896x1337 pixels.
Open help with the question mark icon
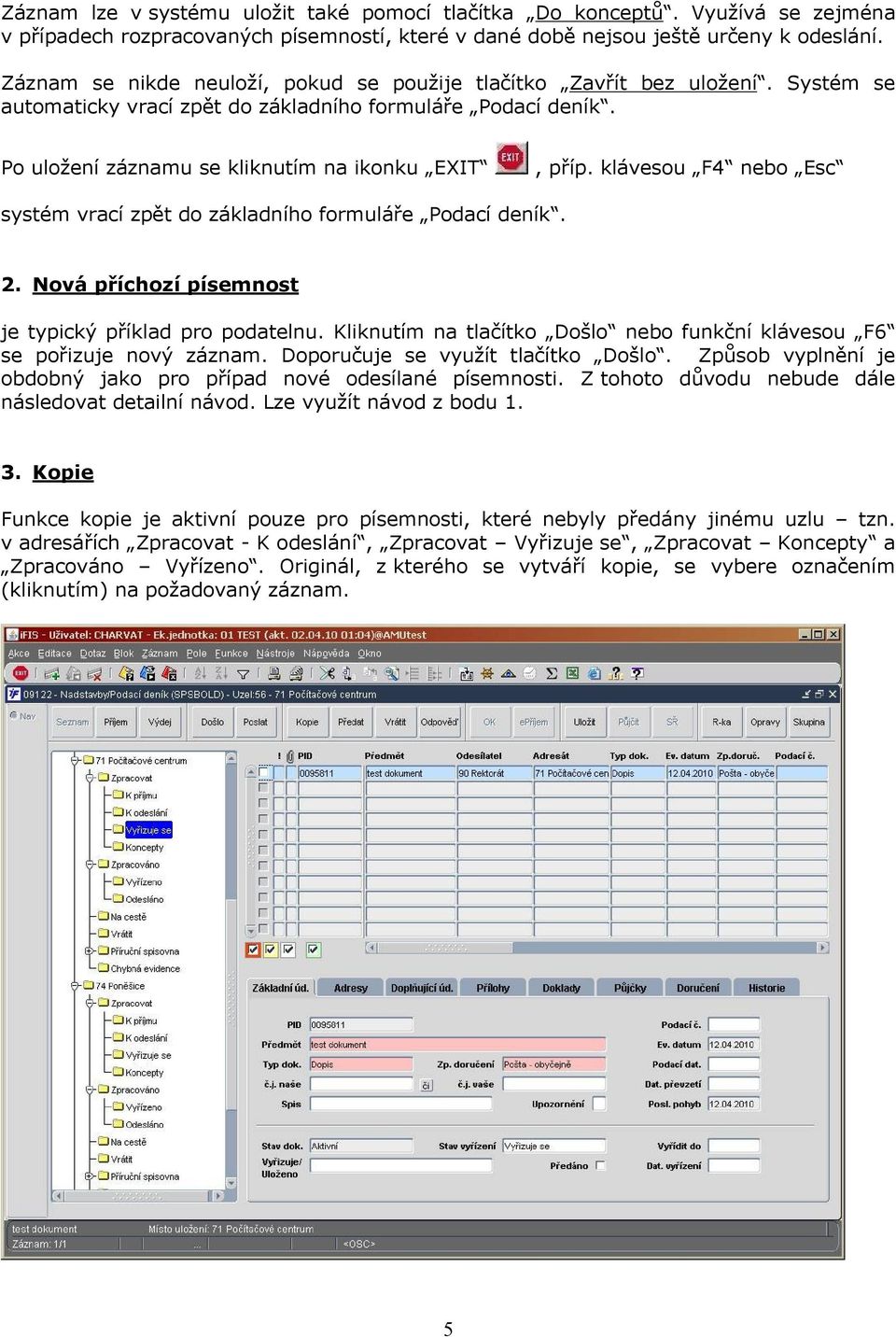point(637,672)
